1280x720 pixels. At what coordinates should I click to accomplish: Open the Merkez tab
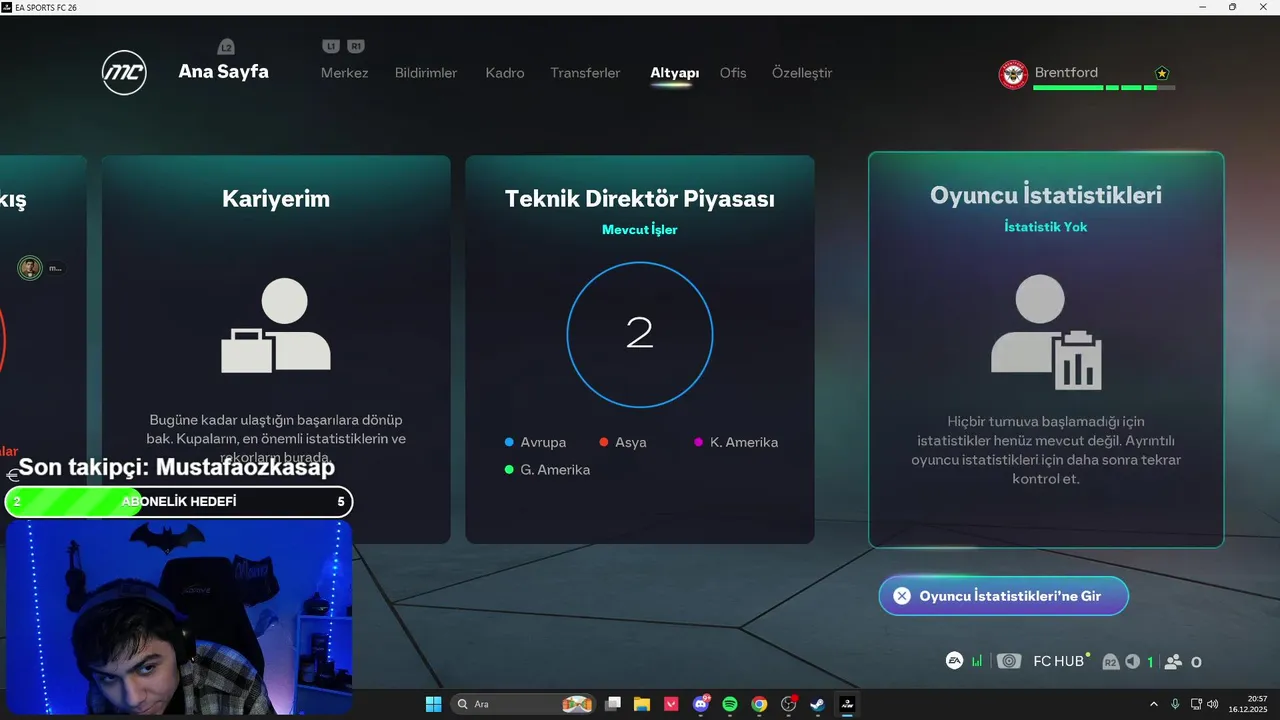pos(344,73)
